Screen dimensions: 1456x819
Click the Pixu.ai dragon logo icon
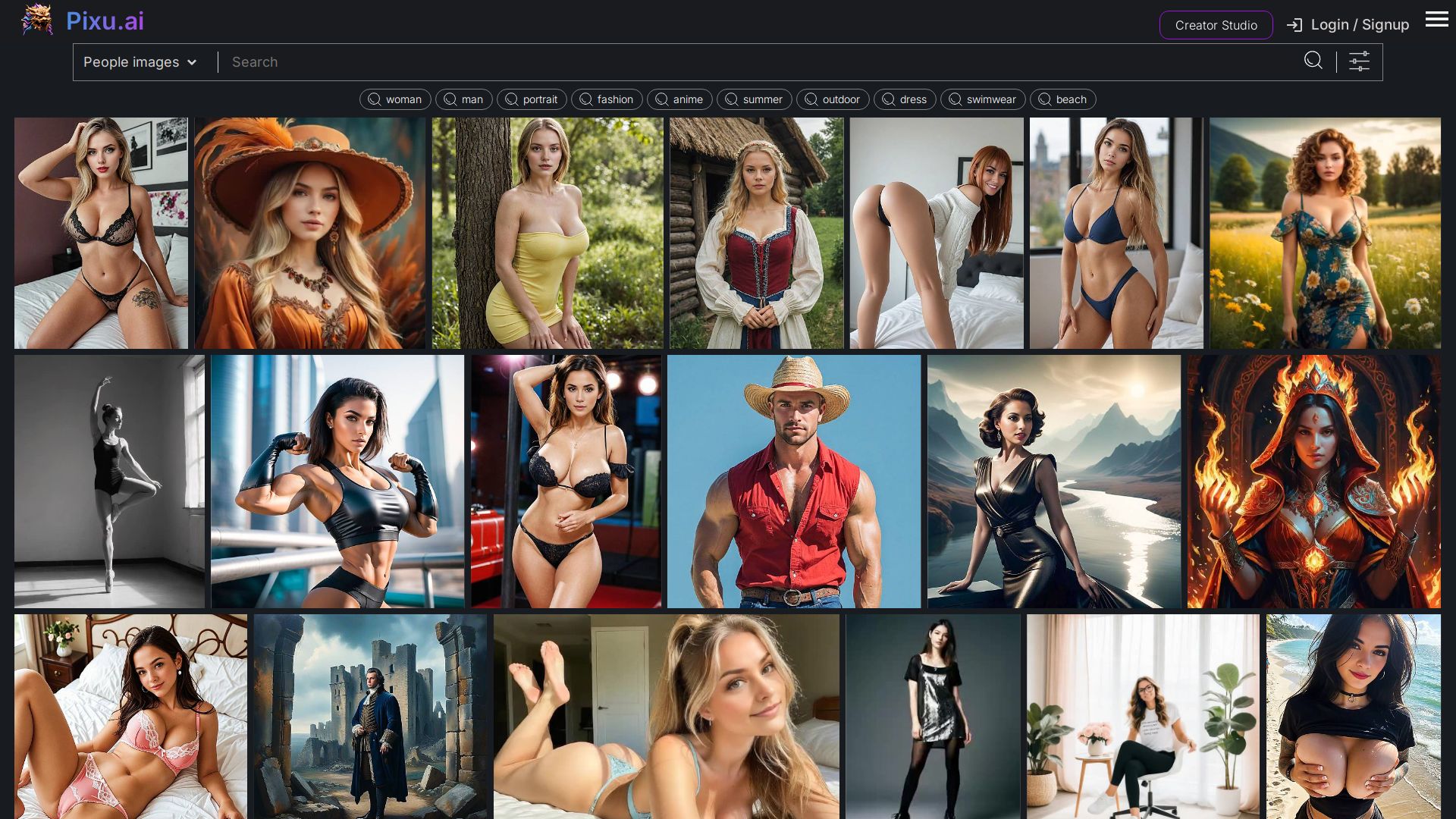pos(36,20)
